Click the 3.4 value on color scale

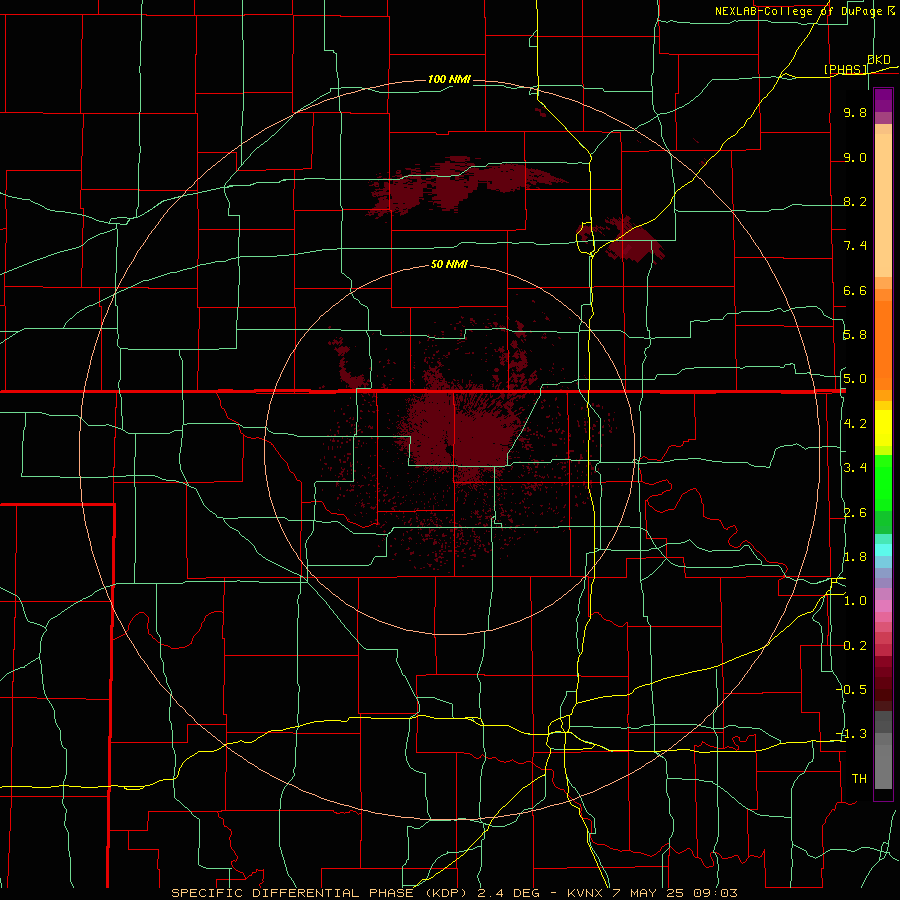[855, 468]
